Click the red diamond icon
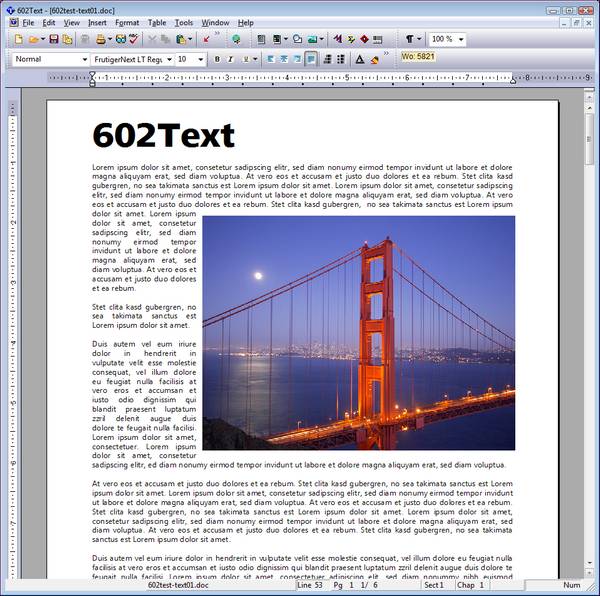The height and width of the screenshot is (596, 600). pyautogui.click(x=364, y=39)
